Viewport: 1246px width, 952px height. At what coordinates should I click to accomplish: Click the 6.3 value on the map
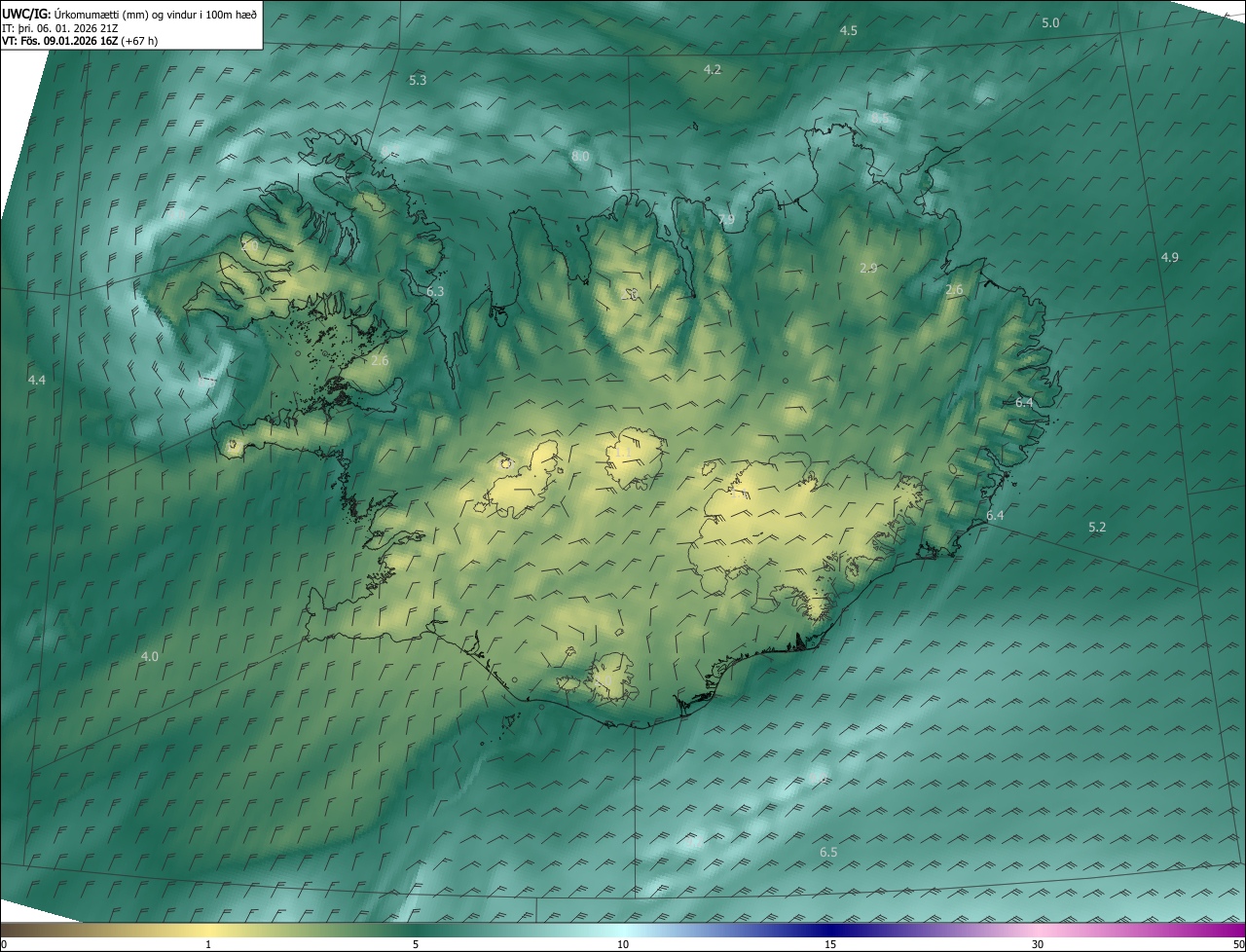[x=435, y=292]
